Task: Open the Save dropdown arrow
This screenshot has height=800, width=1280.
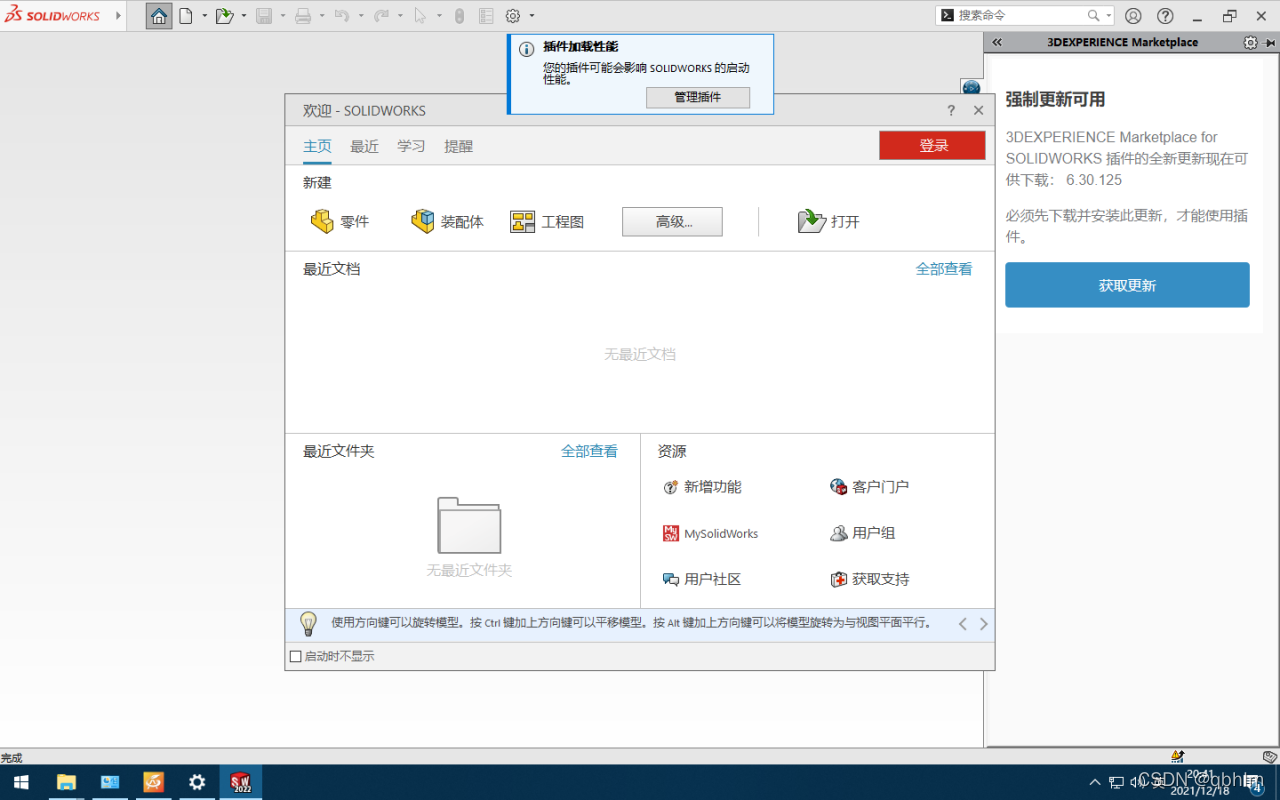Action: click(283, 16)
